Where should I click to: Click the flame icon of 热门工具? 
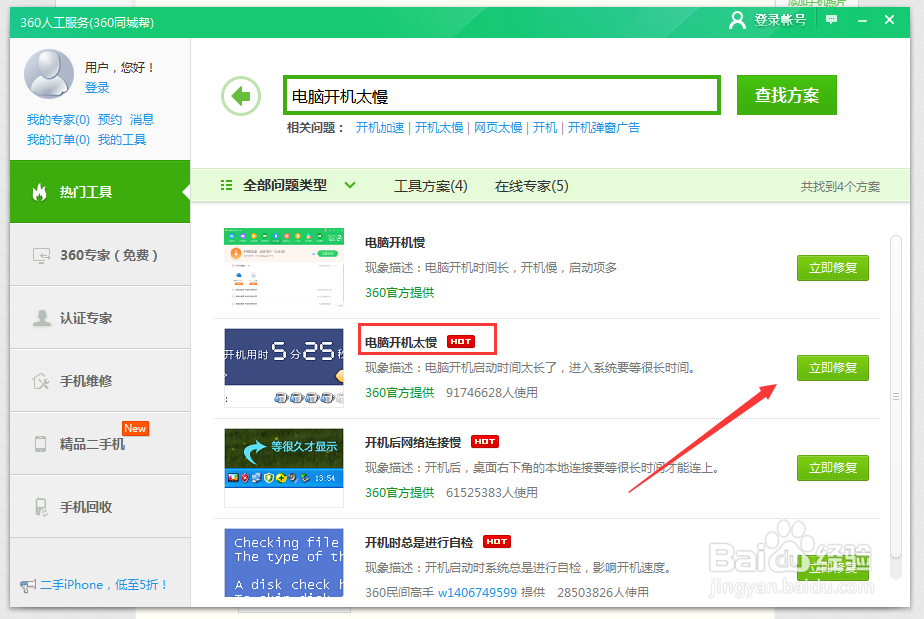coord(39,192)
